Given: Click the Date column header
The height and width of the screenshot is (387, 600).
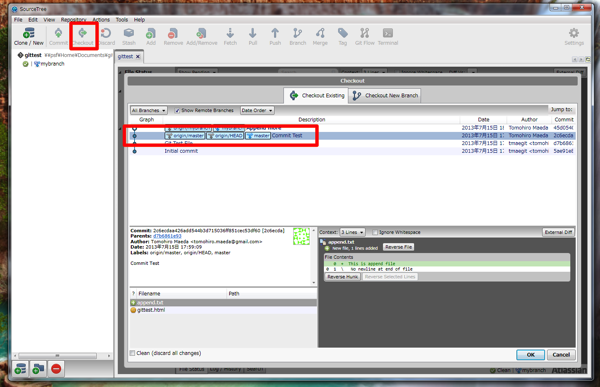Looking at the screenshot, I should click(x=483, y=119).
